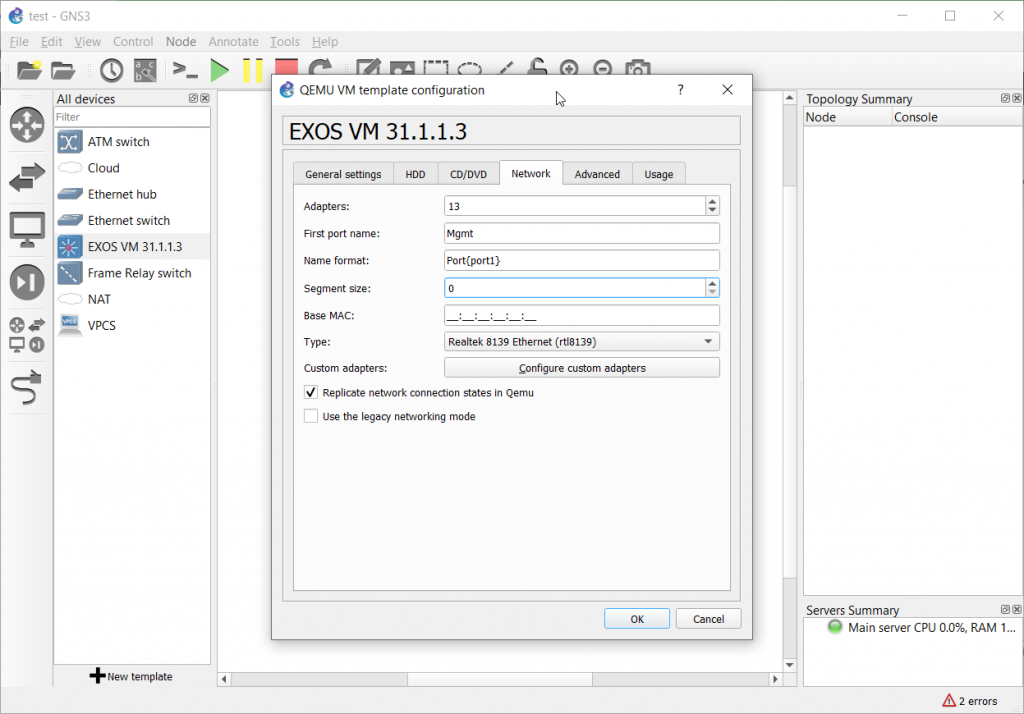Open console for all devices icon
The width and height of the screenshot is (1024, 714).
pyautogui.click(x=185, y=69)
